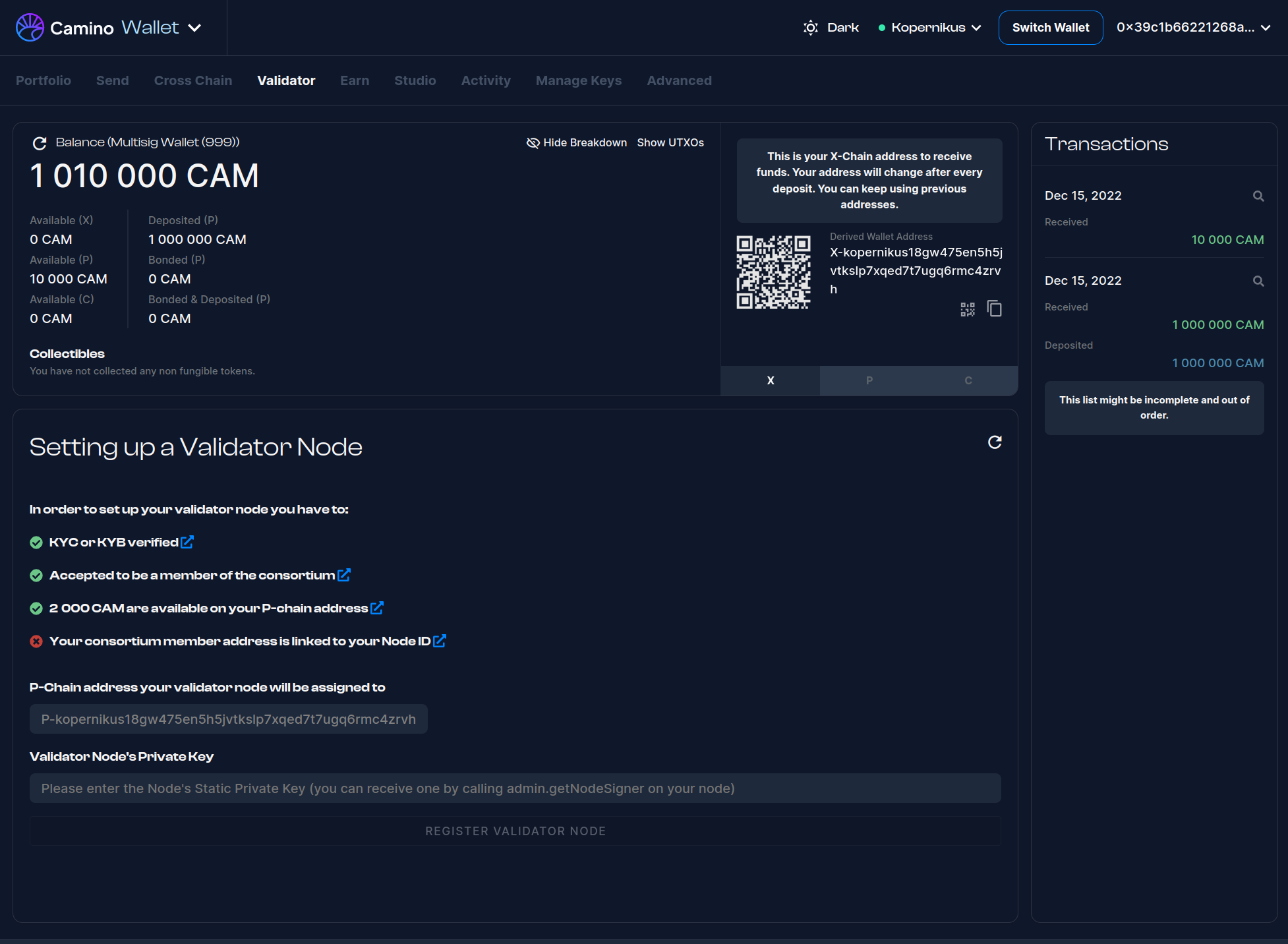Go to the Cross Chain tab
The height and width of the screenshot is (944, 1288).
click(x=192, y=80)
